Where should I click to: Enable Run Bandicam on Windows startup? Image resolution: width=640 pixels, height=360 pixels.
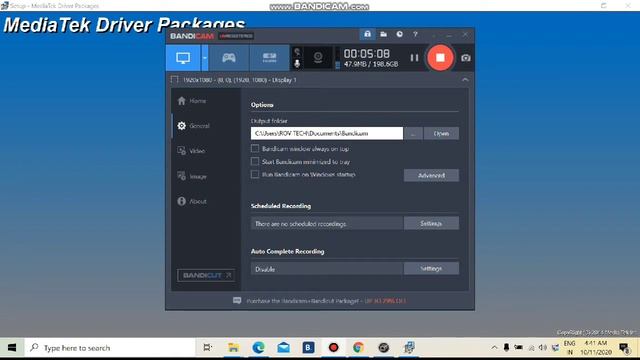pyautogui.click(x=255, y=174)
